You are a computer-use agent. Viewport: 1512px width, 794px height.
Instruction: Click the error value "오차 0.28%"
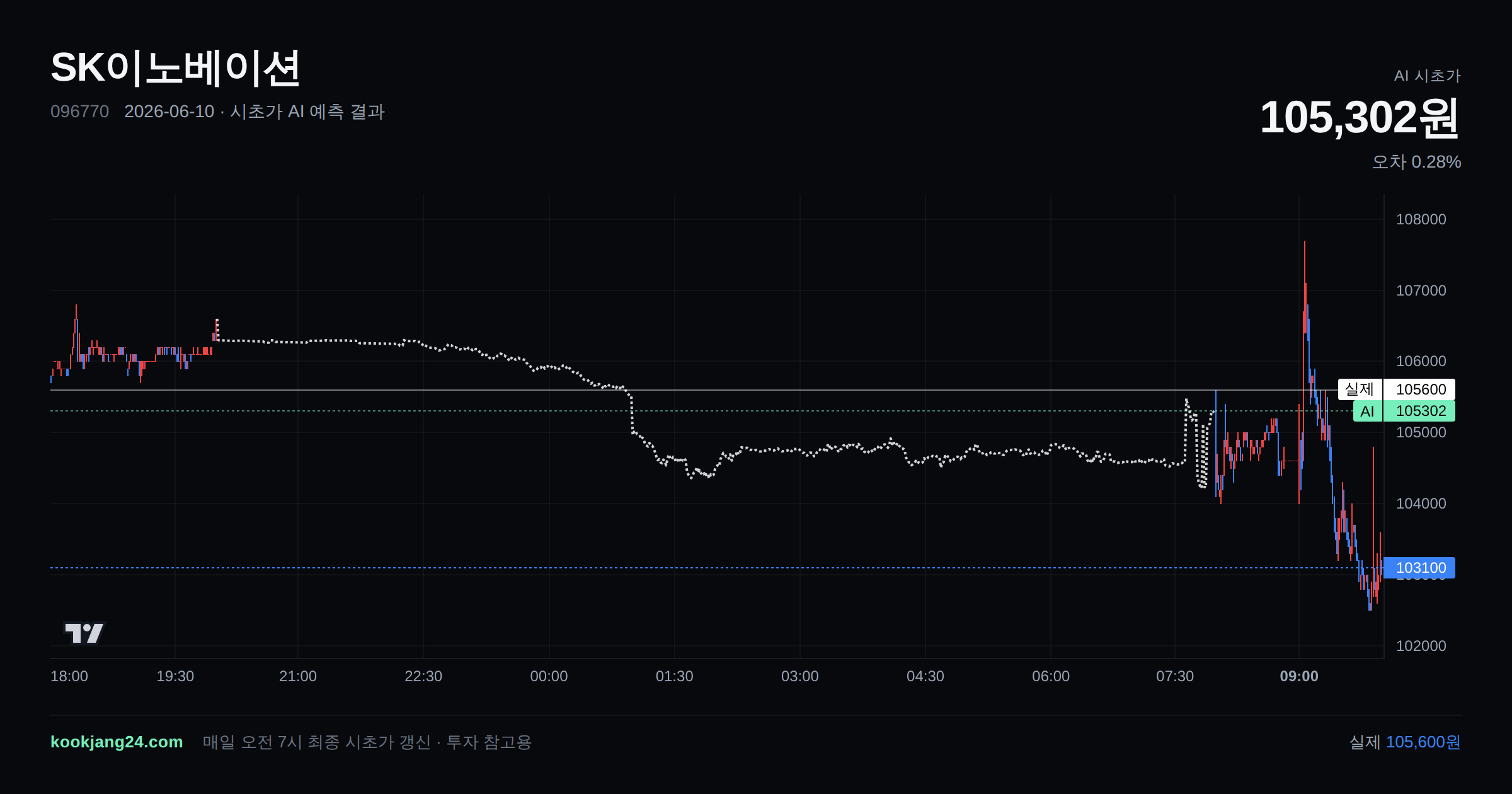point(1417,162)
